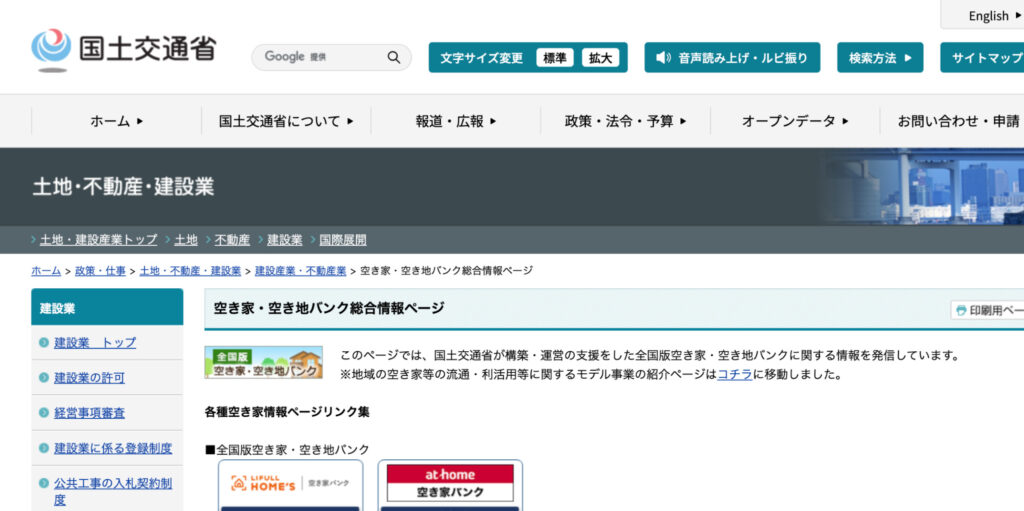Open 国土交通省について menu
The width and height of the screenshot is (1024, 511).
point(286,121)
